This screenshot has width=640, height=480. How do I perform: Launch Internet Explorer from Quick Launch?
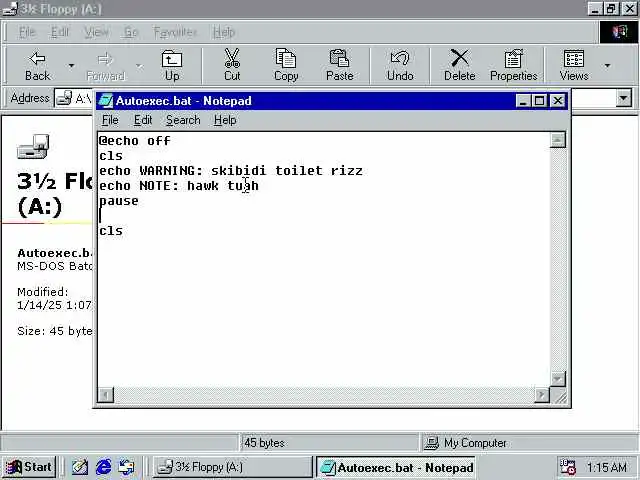coord(103,467)
